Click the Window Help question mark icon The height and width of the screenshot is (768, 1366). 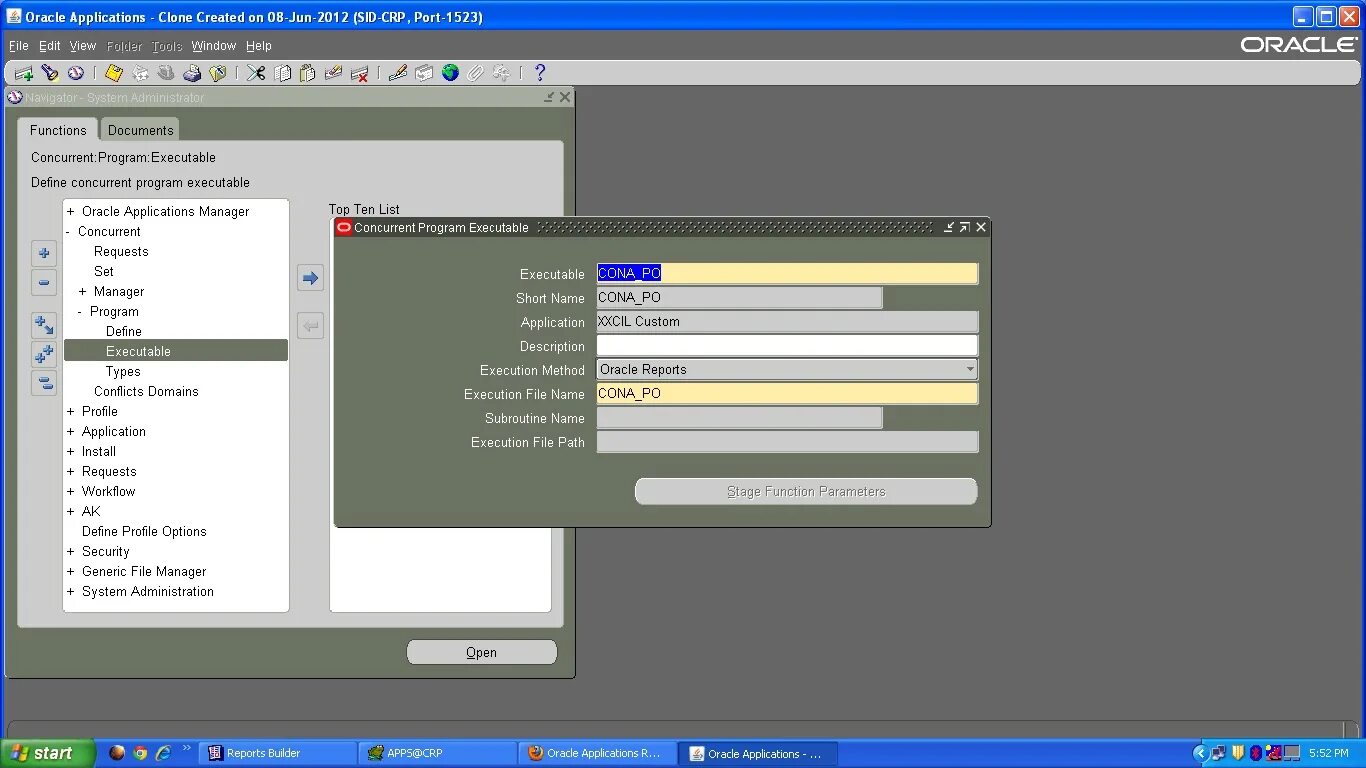(x=540, y=73)
